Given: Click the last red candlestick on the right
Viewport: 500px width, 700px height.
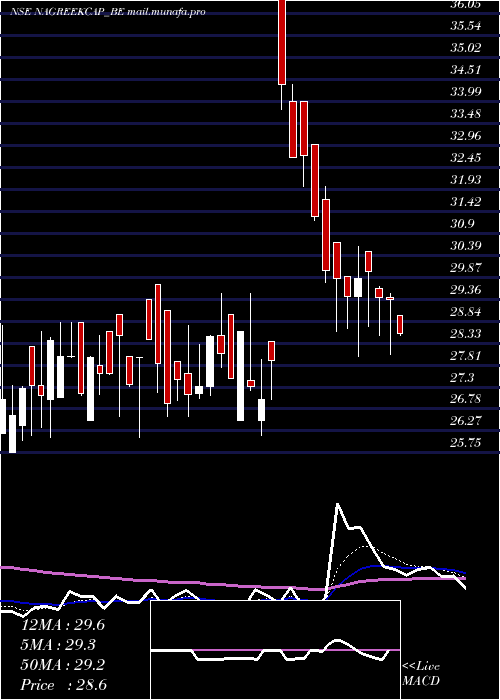Looking at the screenshot, I should tap(400, 325).
